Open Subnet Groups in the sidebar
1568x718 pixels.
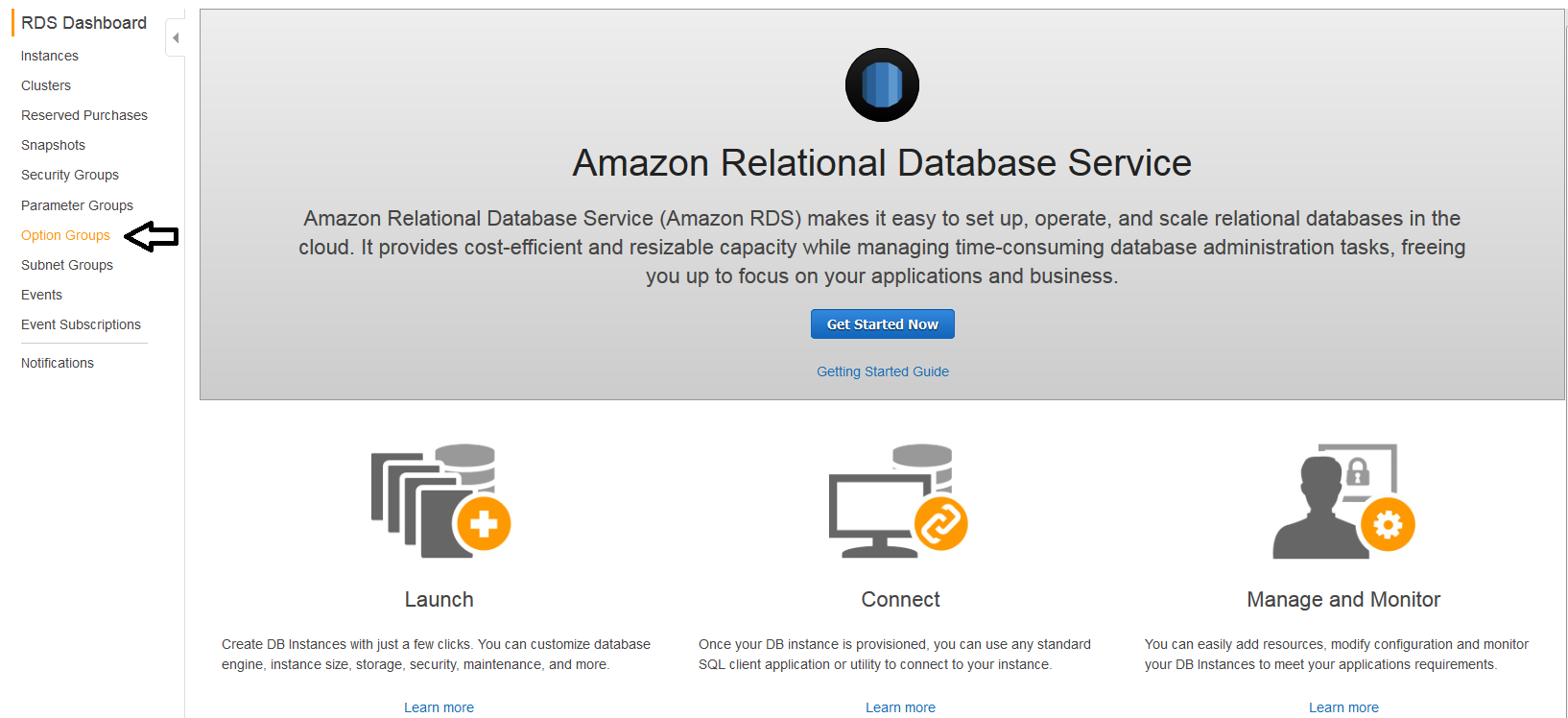(67, 265)
